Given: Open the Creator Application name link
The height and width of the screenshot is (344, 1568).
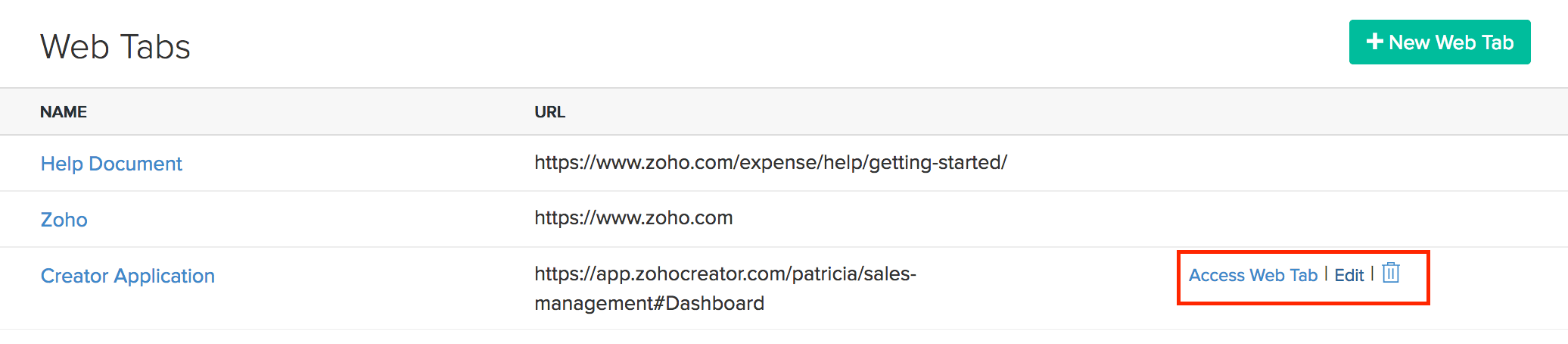Looking at the screenshot, I should [128, 276].
